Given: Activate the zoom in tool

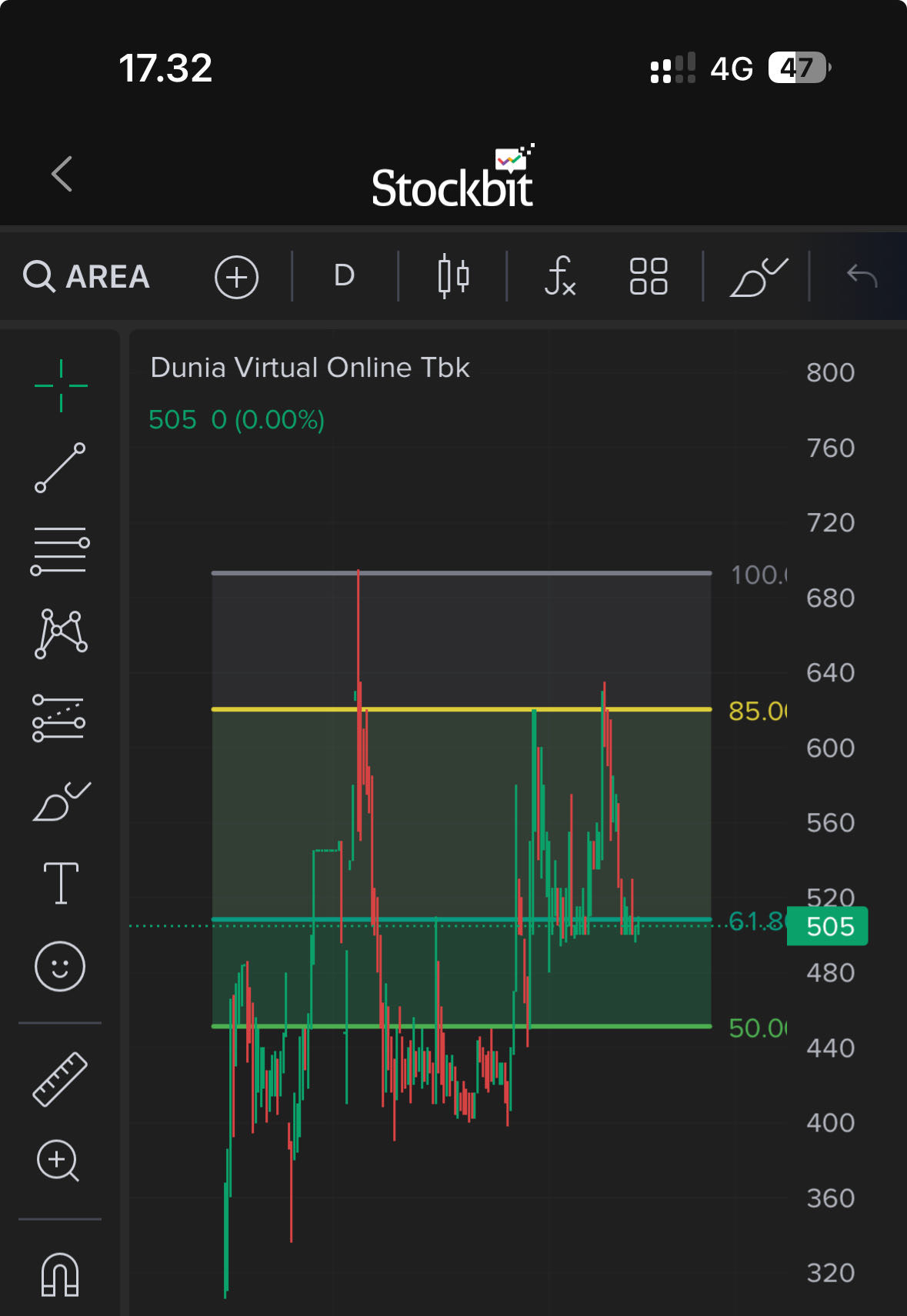Looking at the screenshot, I should click(58, 1161).
